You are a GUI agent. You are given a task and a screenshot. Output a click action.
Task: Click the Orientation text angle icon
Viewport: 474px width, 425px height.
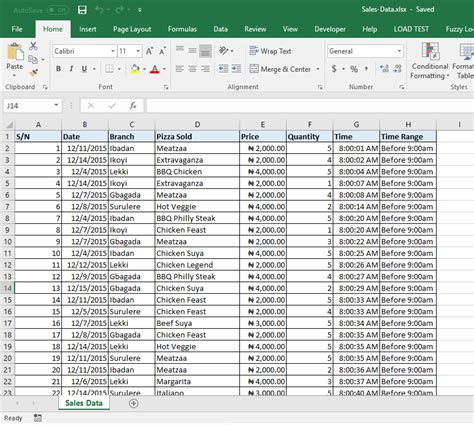[223, 51]
